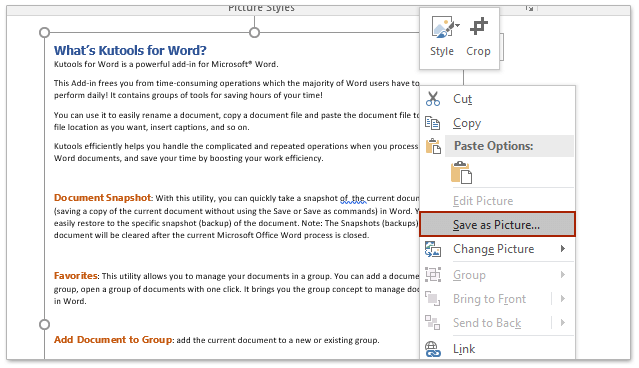Open the Style dropdown arrow
This screenshot has width=639, height=368.
[457, 26]
